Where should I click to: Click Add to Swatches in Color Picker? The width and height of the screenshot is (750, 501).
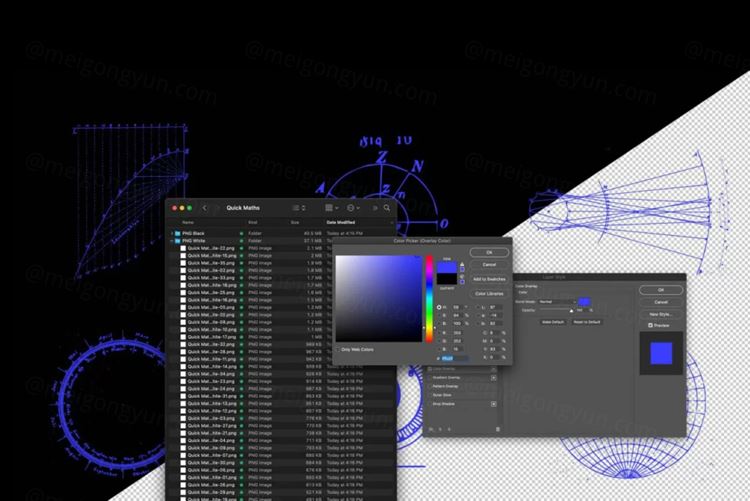489,279
